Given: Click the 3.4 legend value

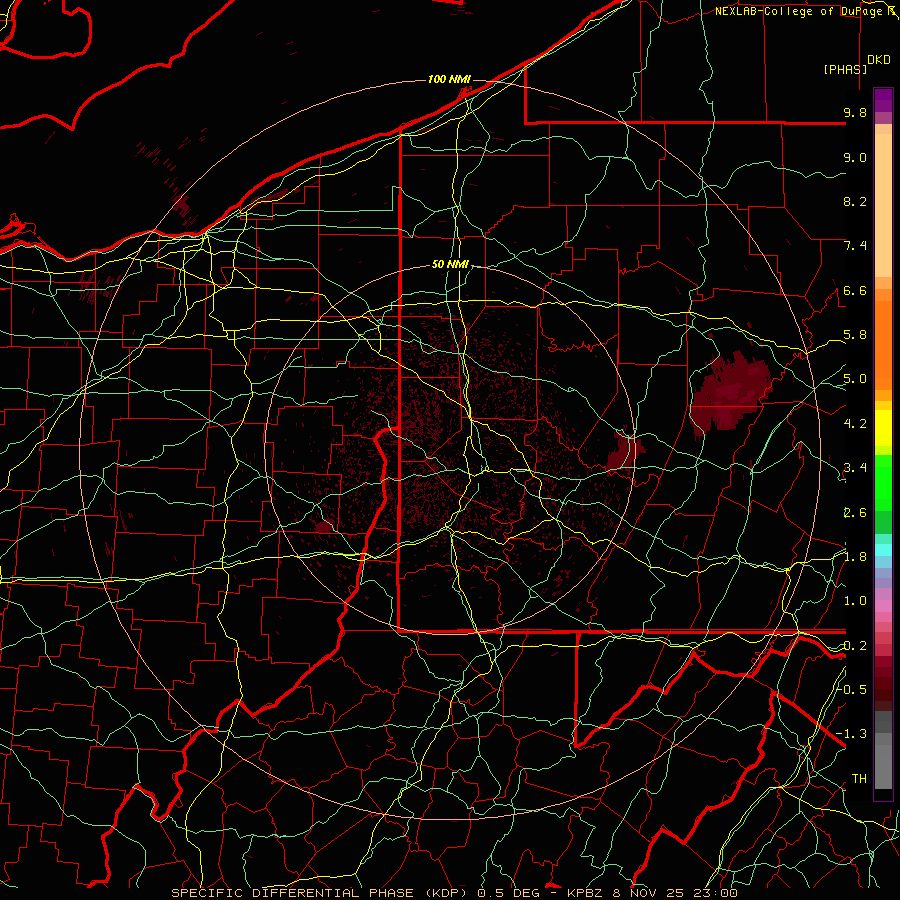Looking at the screenshot, I should coord(855,468).
